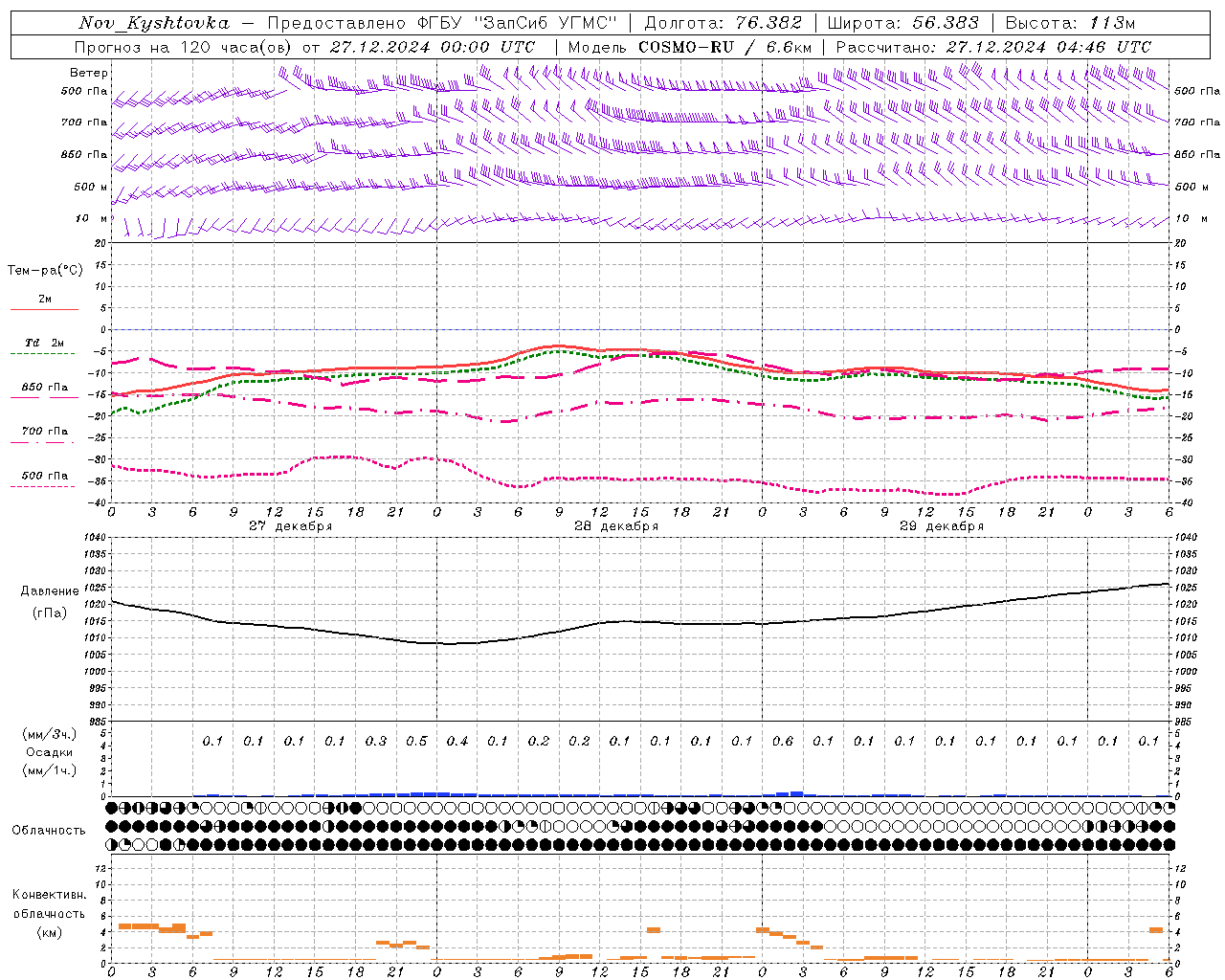Click the station name Nov_Kyshtovka in header
The image size is (1225, 980).
(153, 23)
